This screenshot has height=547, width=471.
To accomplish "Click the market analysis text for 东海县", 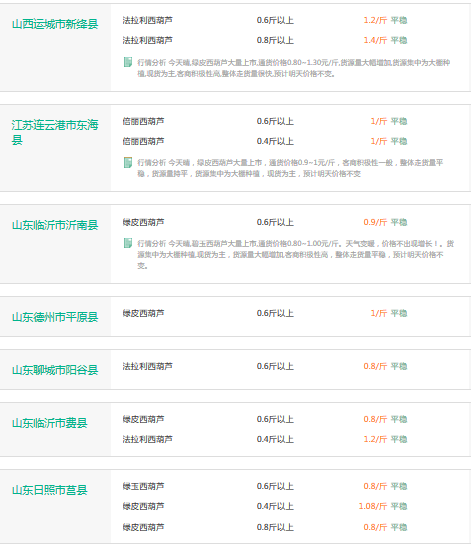I will 290,168.
